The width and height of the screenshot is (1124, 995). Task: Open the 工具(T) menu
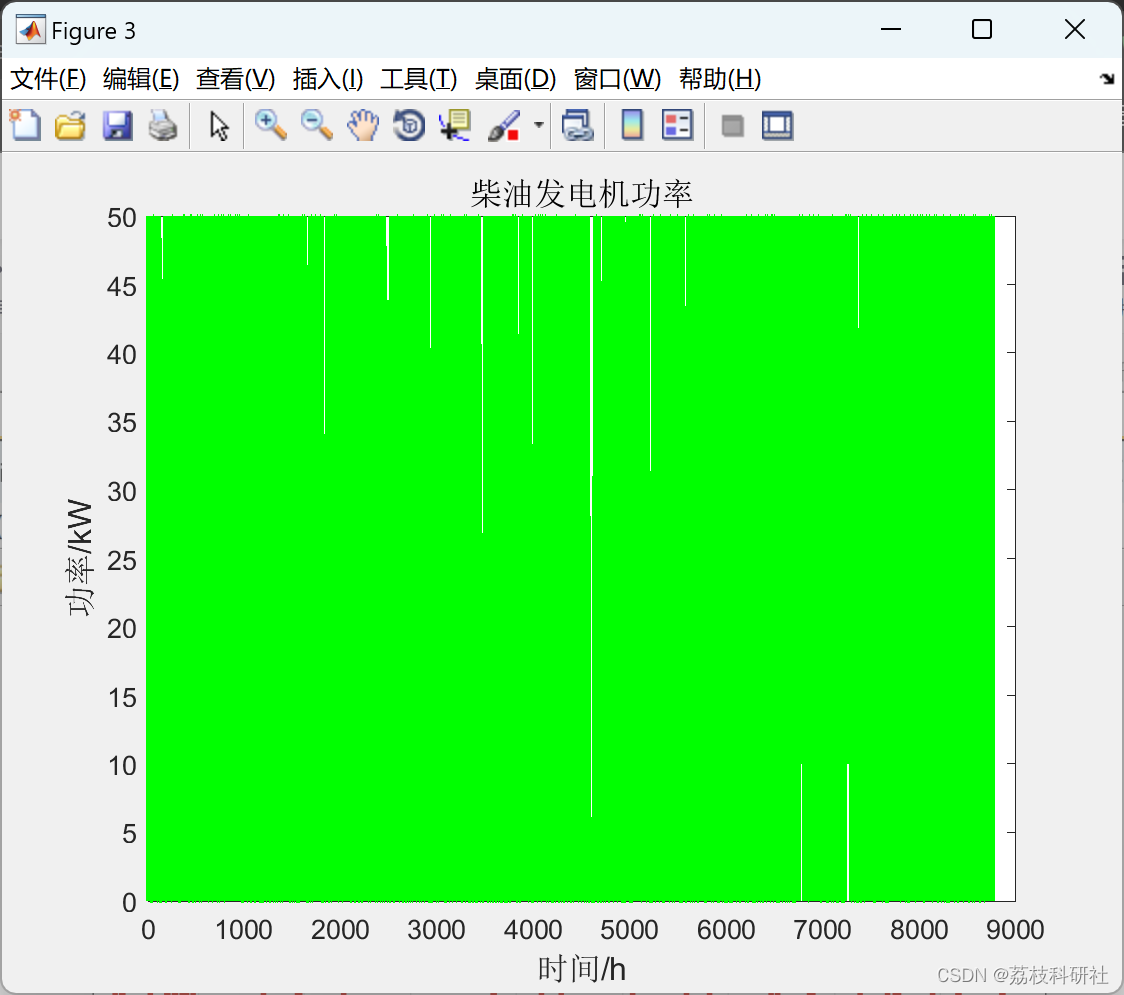(x=419, y=79)
